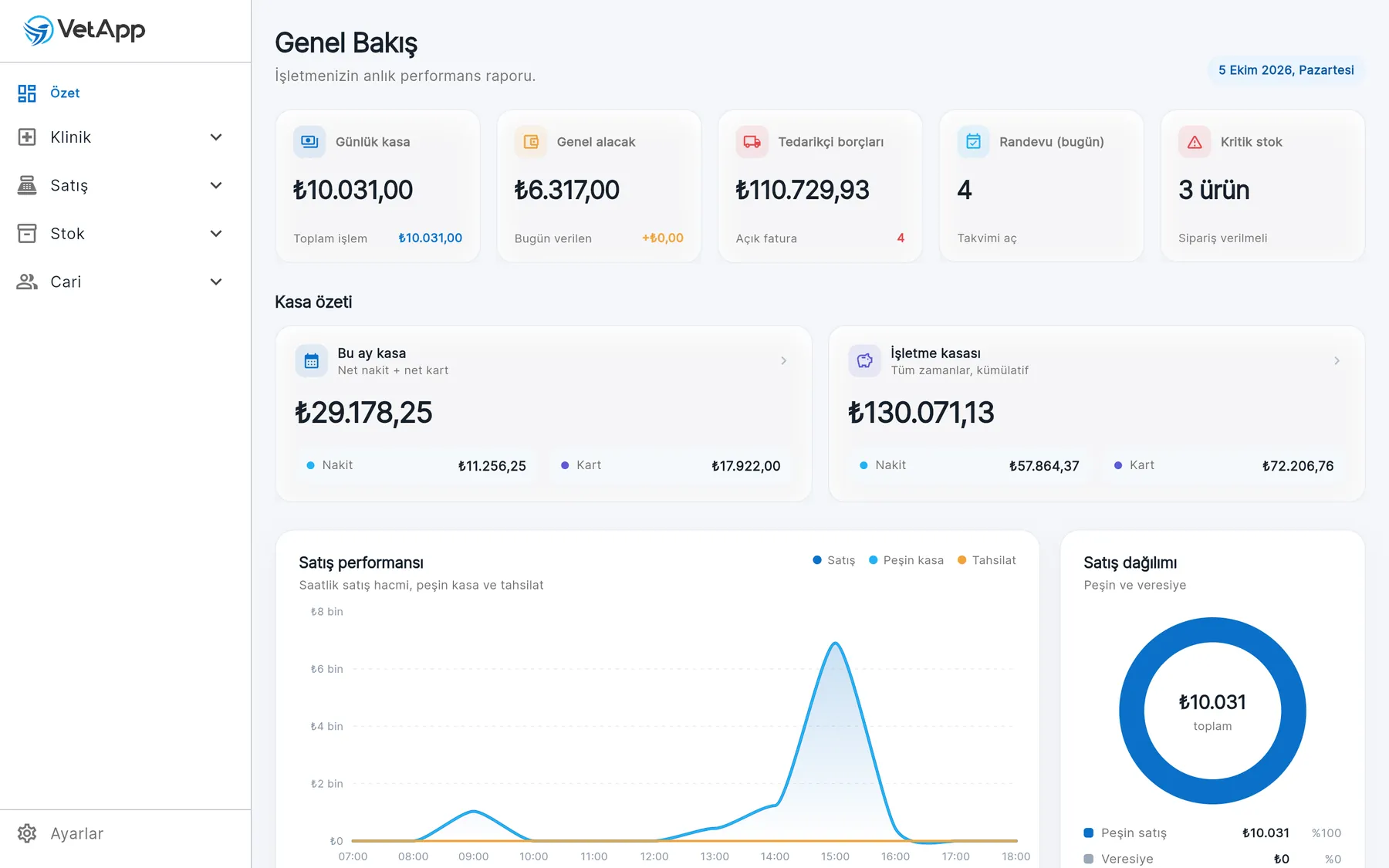
Task: Click the ₺110.729,93 supplier debt amount
Action: point(803,190)
